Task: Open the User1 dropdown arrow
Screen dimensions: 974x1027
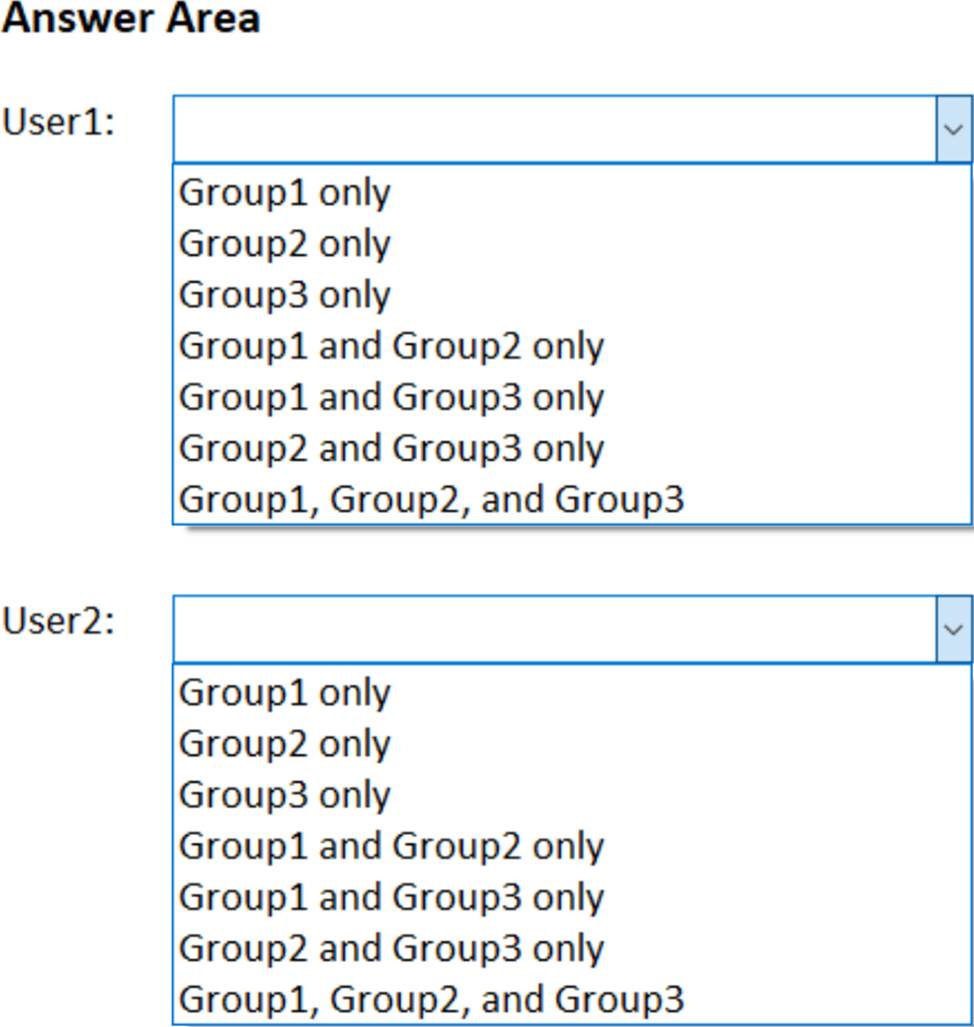Action: [954, 129]
